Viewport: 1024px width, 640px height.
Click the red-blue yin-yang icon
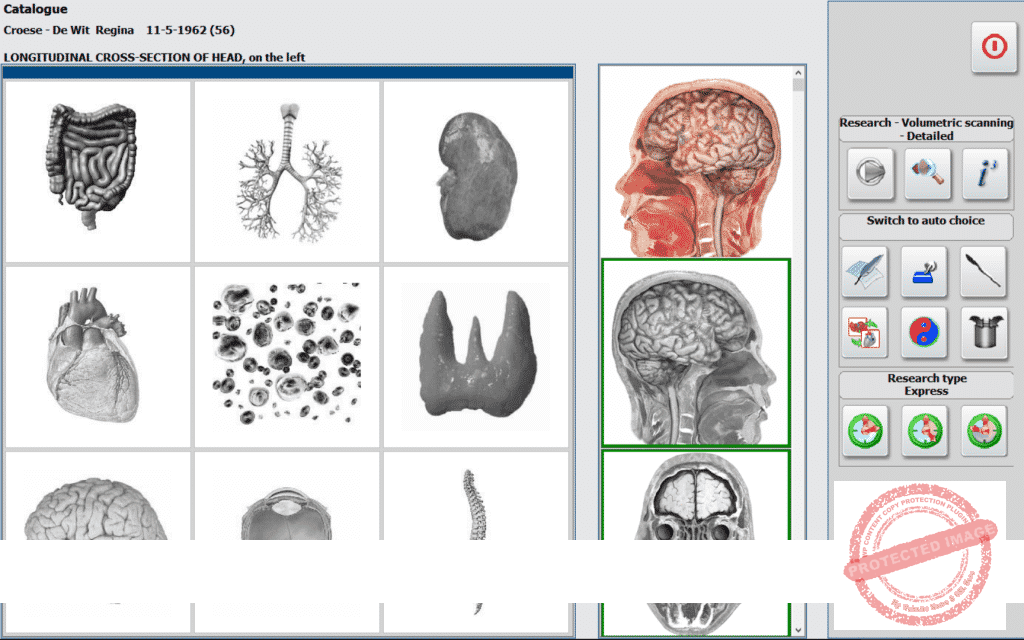coord(924,332)
